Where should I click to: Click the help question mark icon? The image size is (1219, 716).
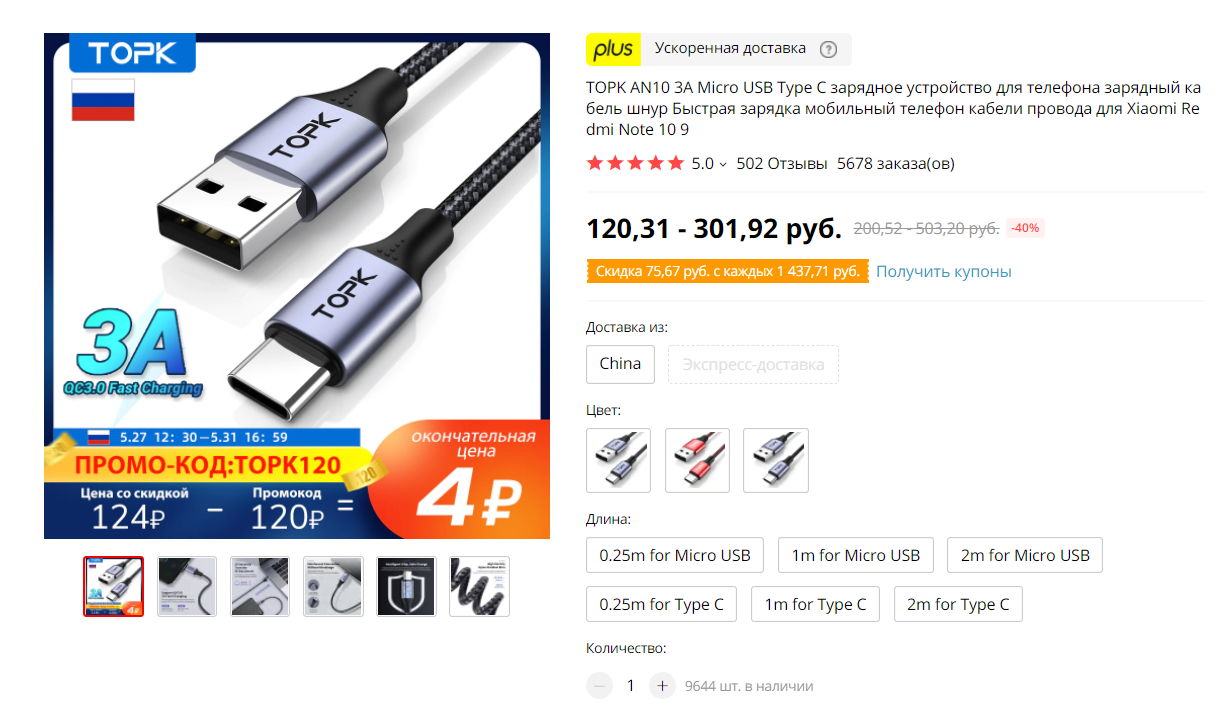coord(828,49)
